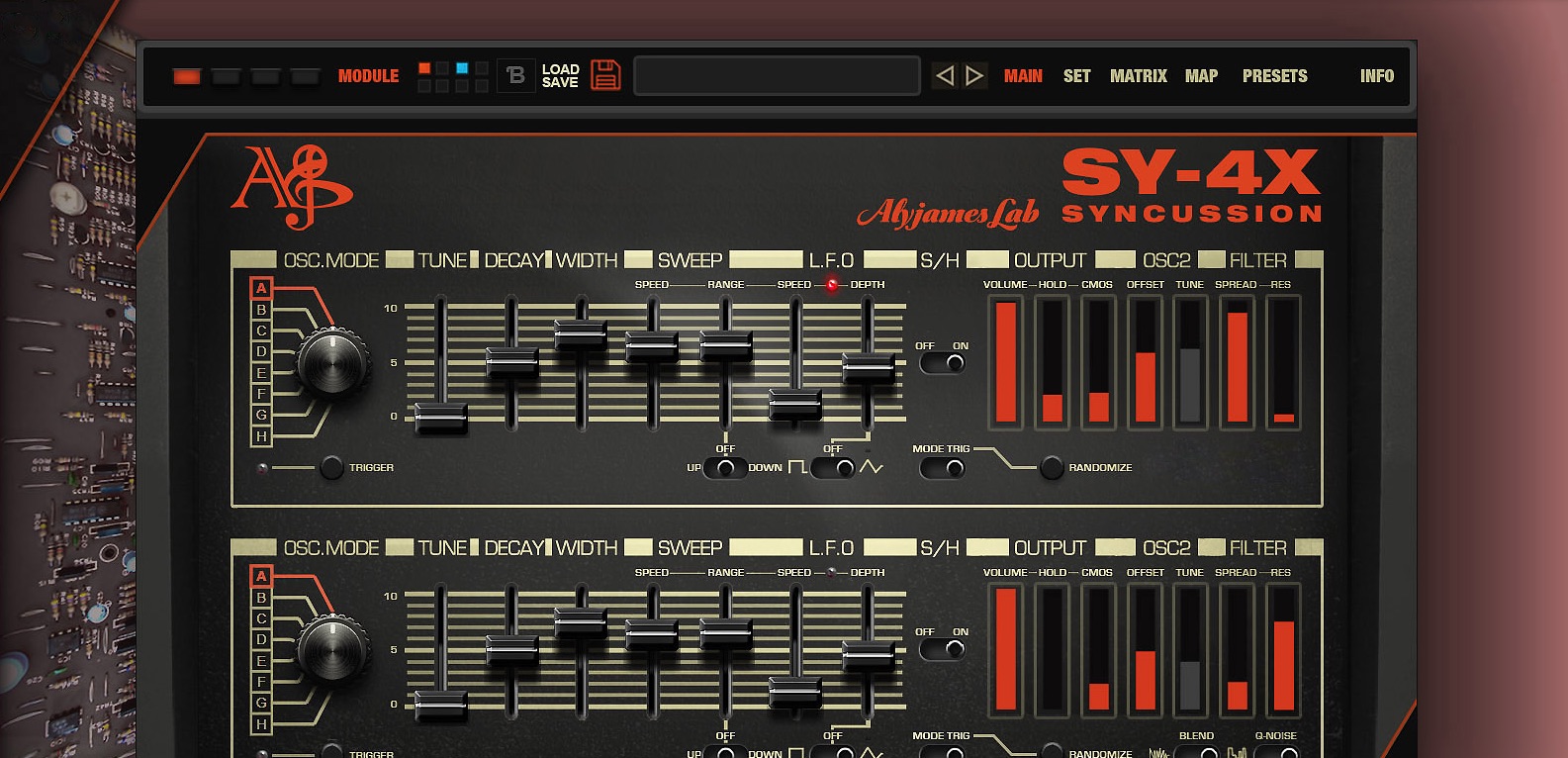Open the INFO page
This screenshot has height=758, width=1568.
tap(1377, 76)
